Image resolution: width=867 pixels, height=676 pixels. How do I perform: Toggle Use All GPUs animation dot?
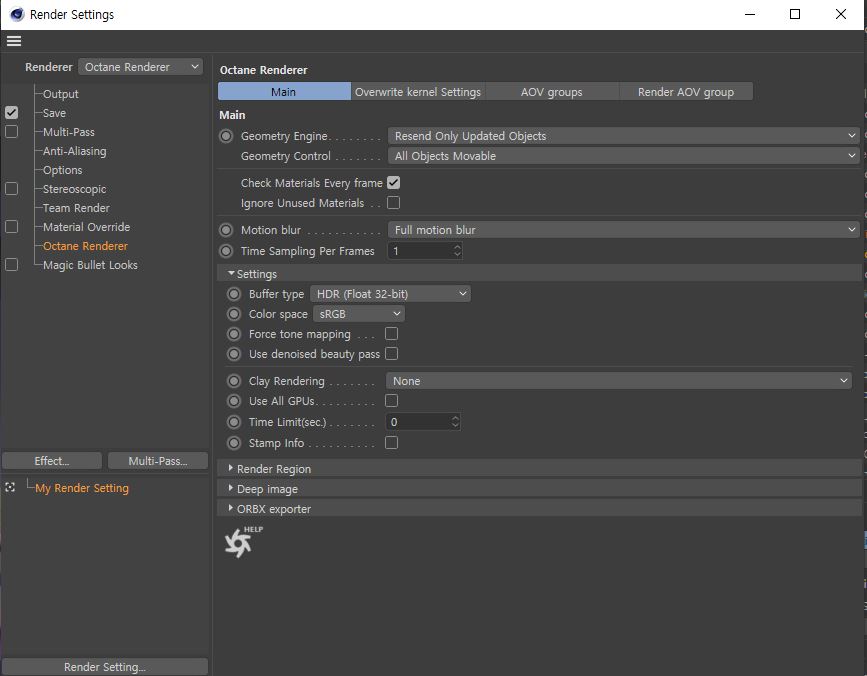coord(234,401)
